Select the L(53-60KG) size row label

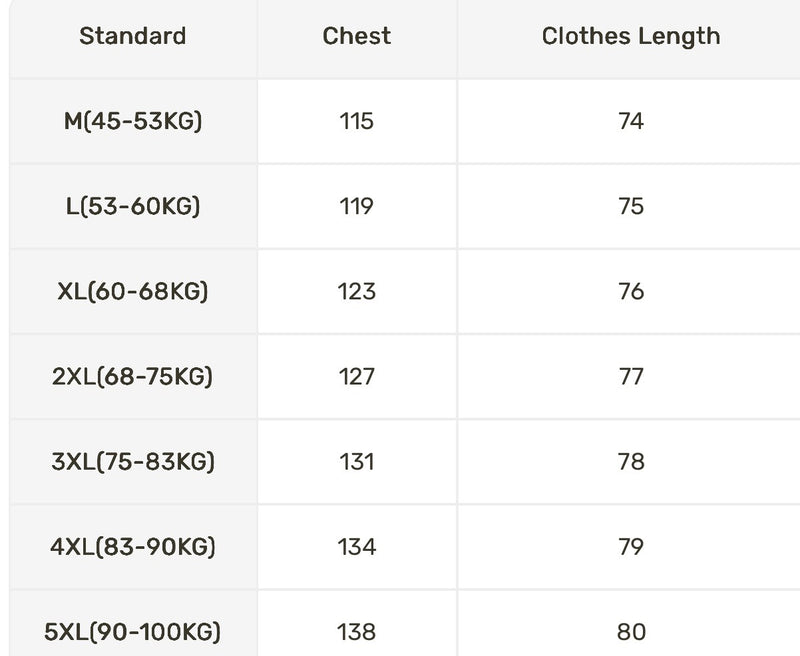point(133,206)
